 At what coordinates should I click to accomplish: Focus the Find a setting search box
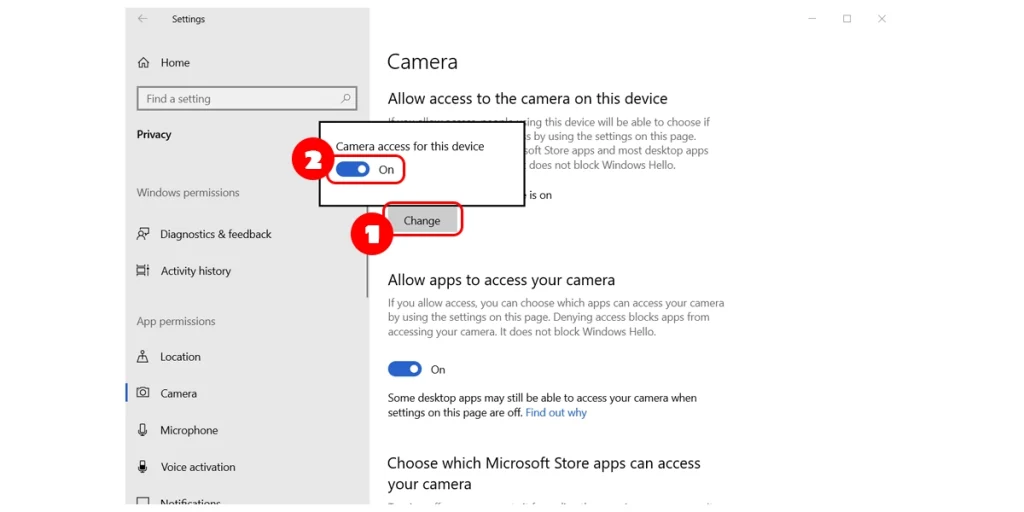(238, 99)
